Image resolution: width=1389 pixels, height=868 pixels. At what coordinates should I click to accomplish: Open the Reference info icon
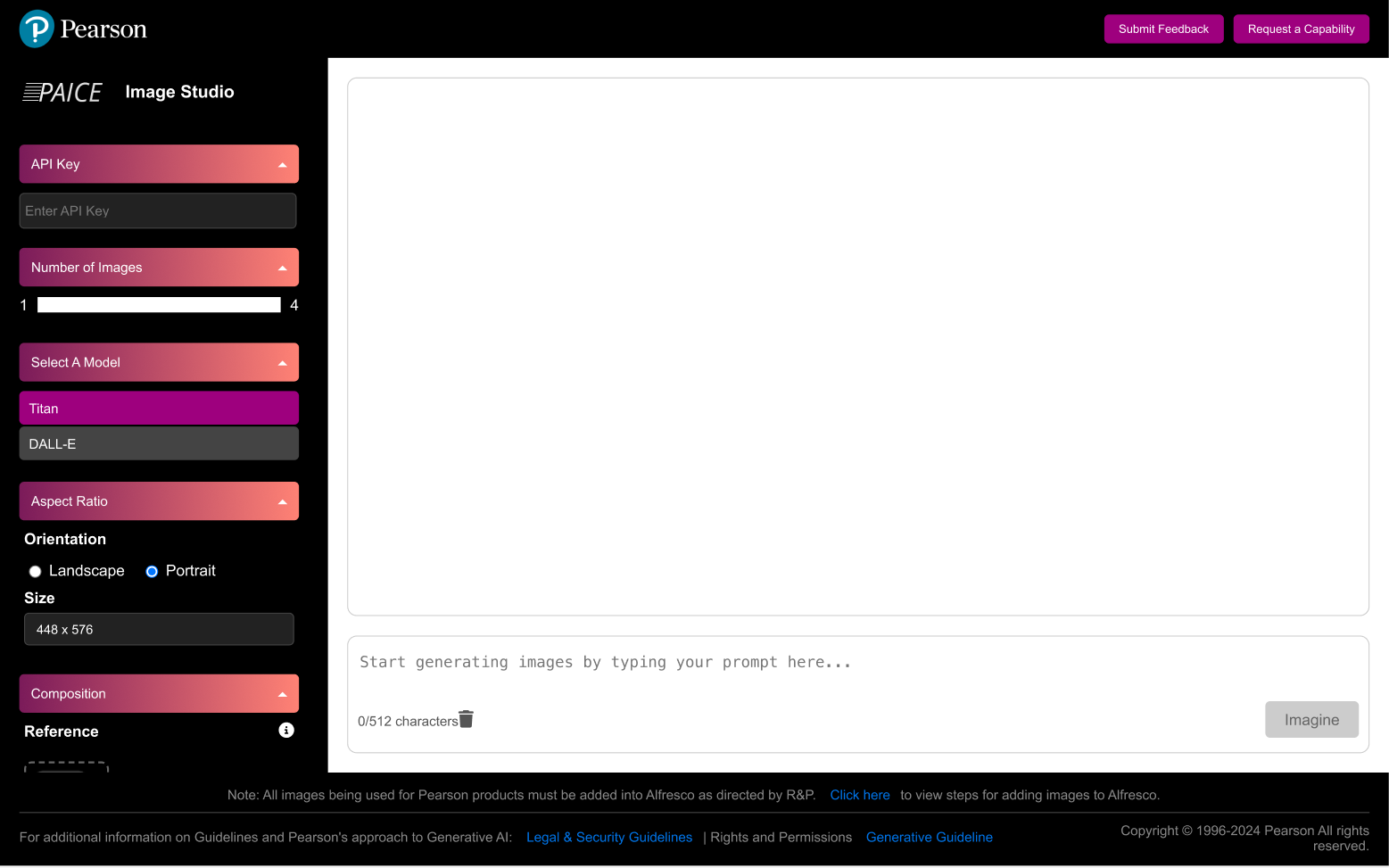[x=286, y=730]
